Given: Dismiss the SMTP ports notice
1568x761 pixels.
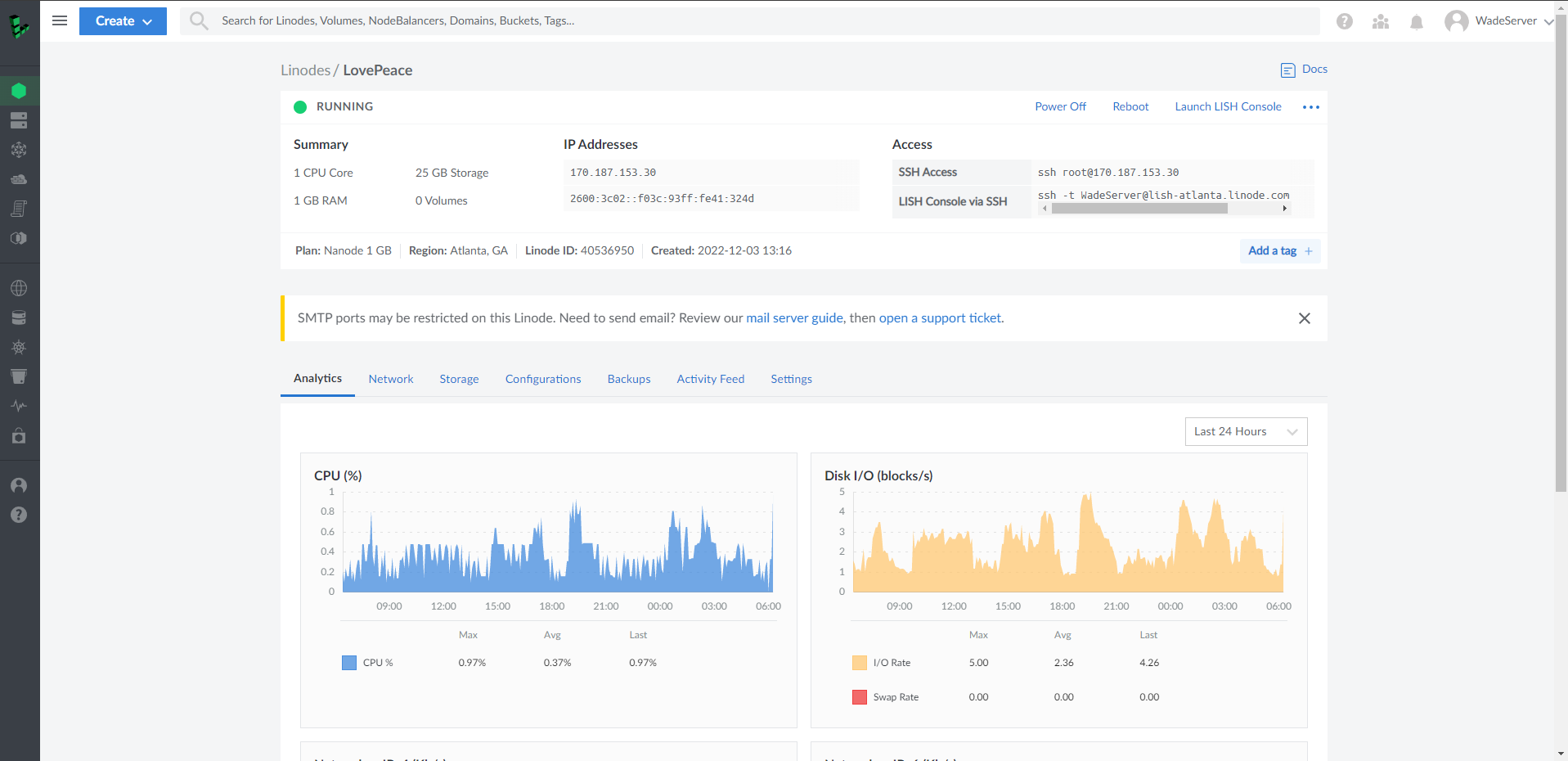Looking at the screenshot, I should point(1305,318).
